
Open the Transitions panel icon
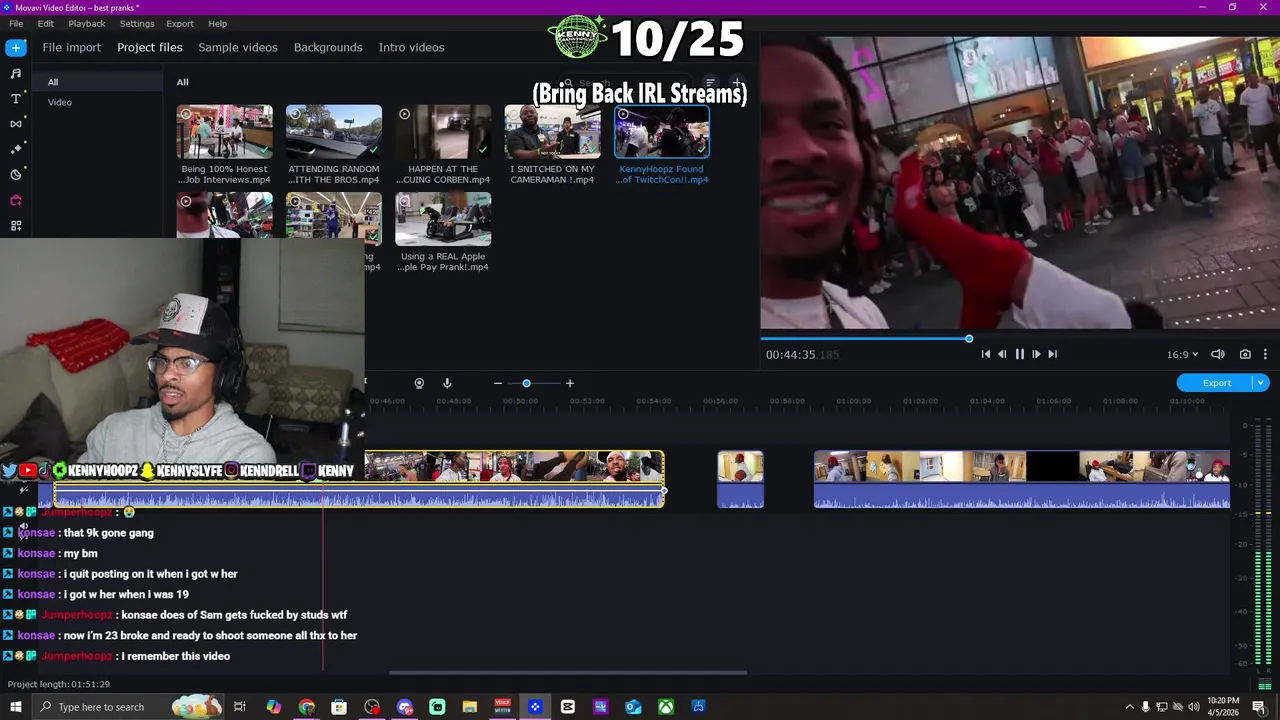[x=16, y=124]
